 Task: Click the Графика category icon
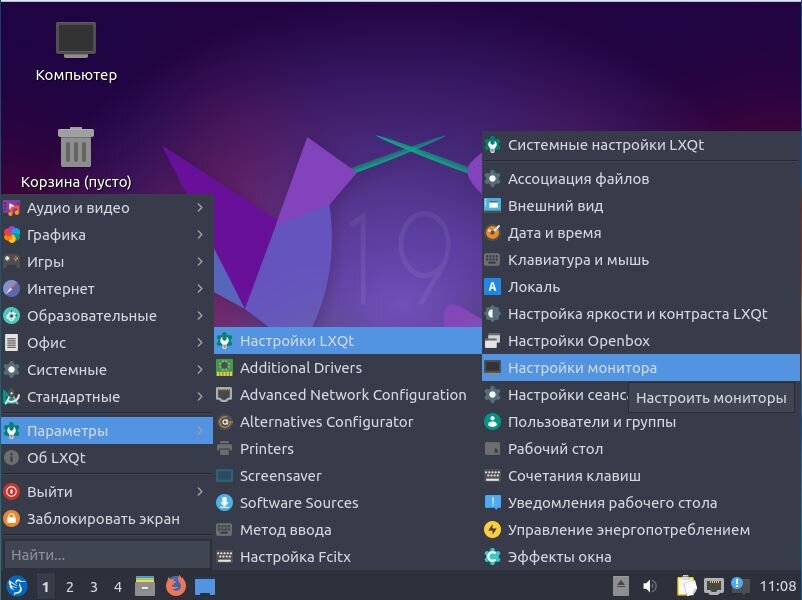[x=12, y=235]
